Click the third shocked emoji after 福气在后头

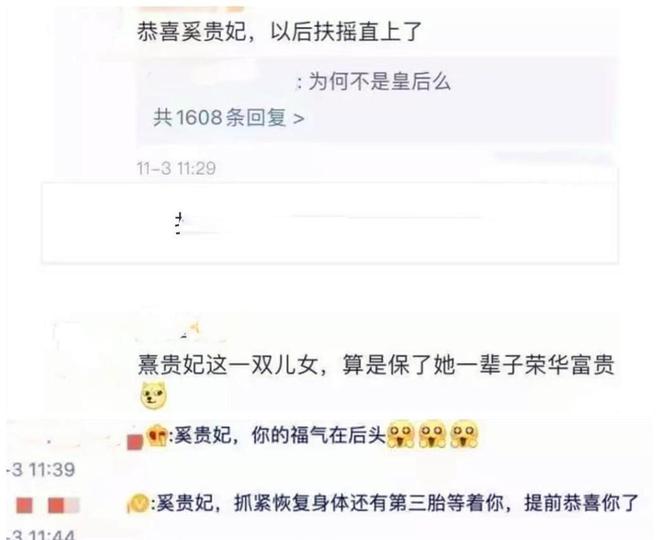pyautogui.click(x=465, y=434)
